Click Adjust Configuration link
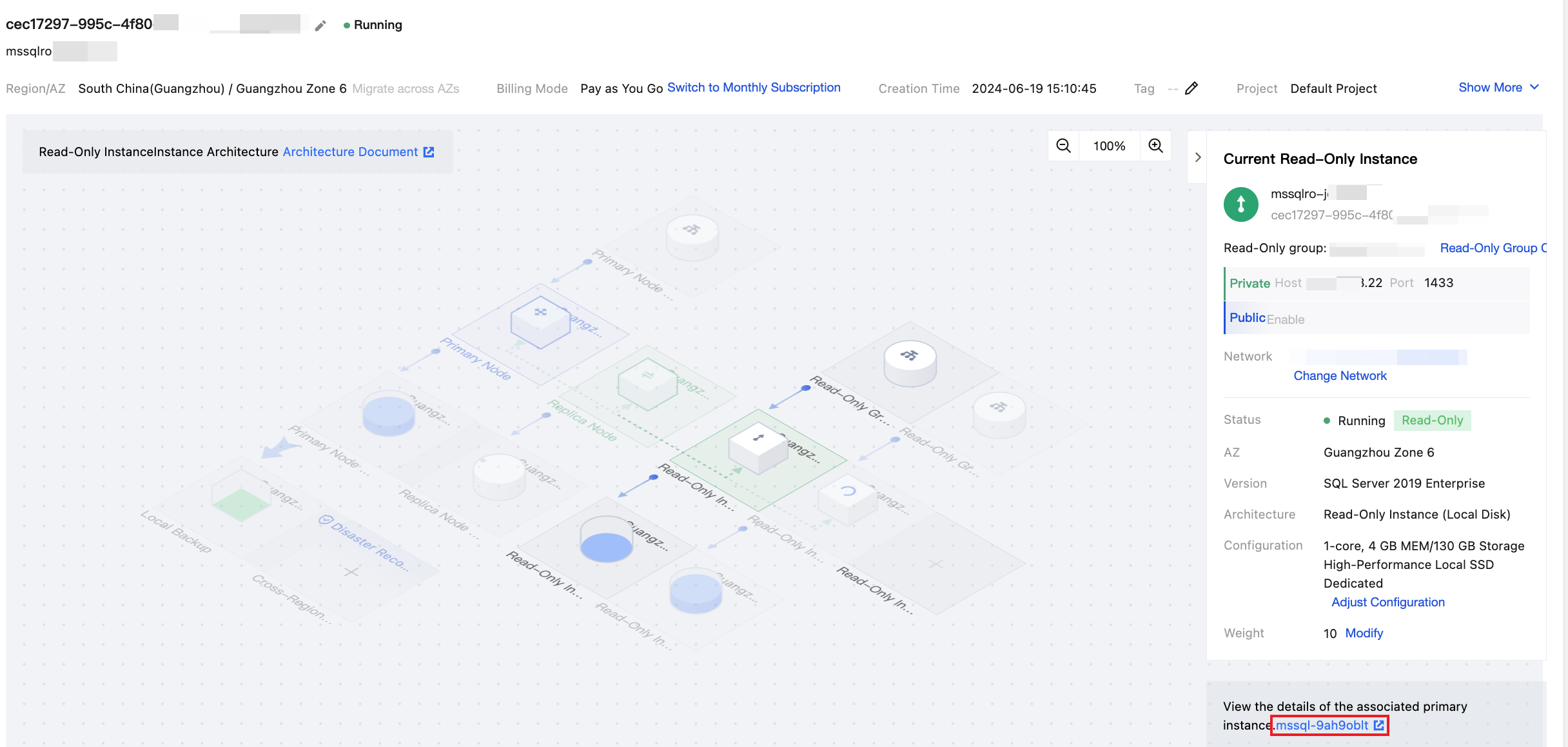 point(1387,603)
